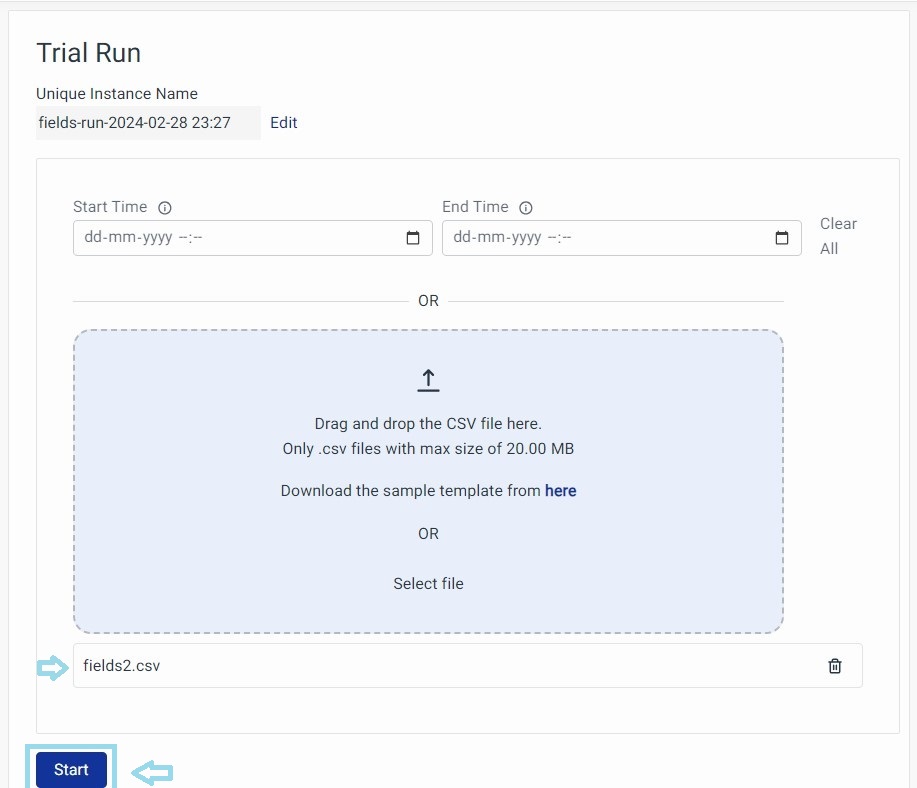The width and height of the screenshot is (917, 788).
Task: Click the Unique Instance Name value field
Action: point(147,123)
